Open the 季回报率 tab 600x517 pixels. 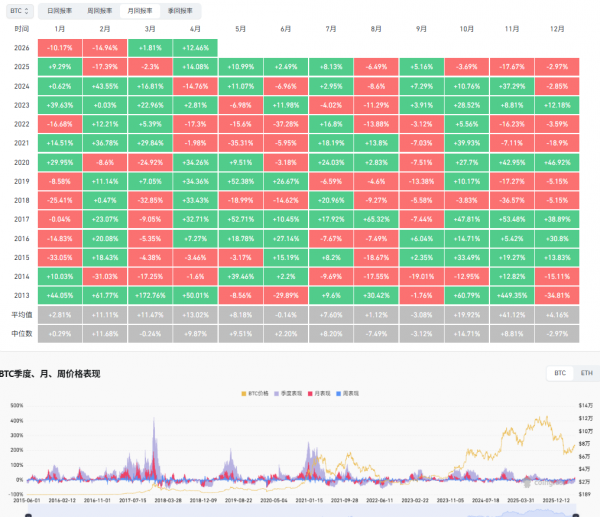pos(181,10)
